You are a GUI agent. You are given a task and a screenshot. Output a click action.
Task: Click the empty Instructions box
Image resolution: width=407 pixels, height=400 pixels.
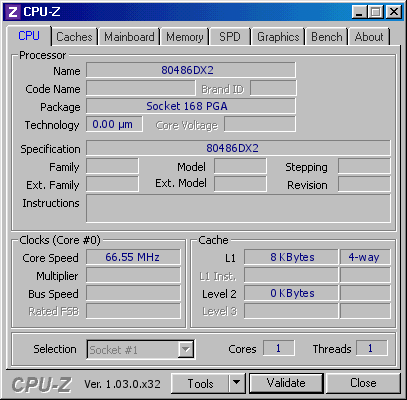238,208
